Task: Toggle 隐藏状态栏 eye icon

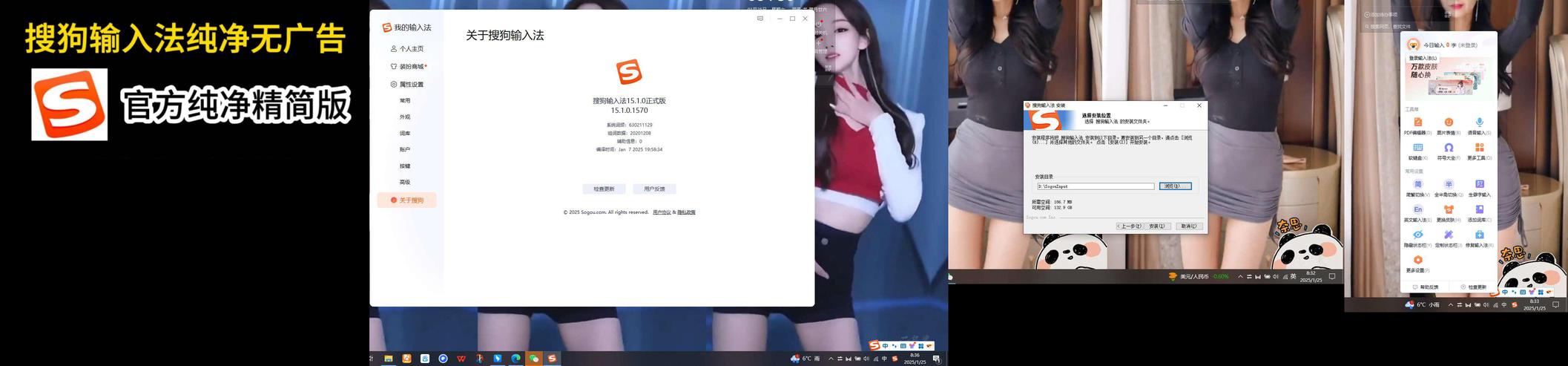Action: pos(1417,235)
